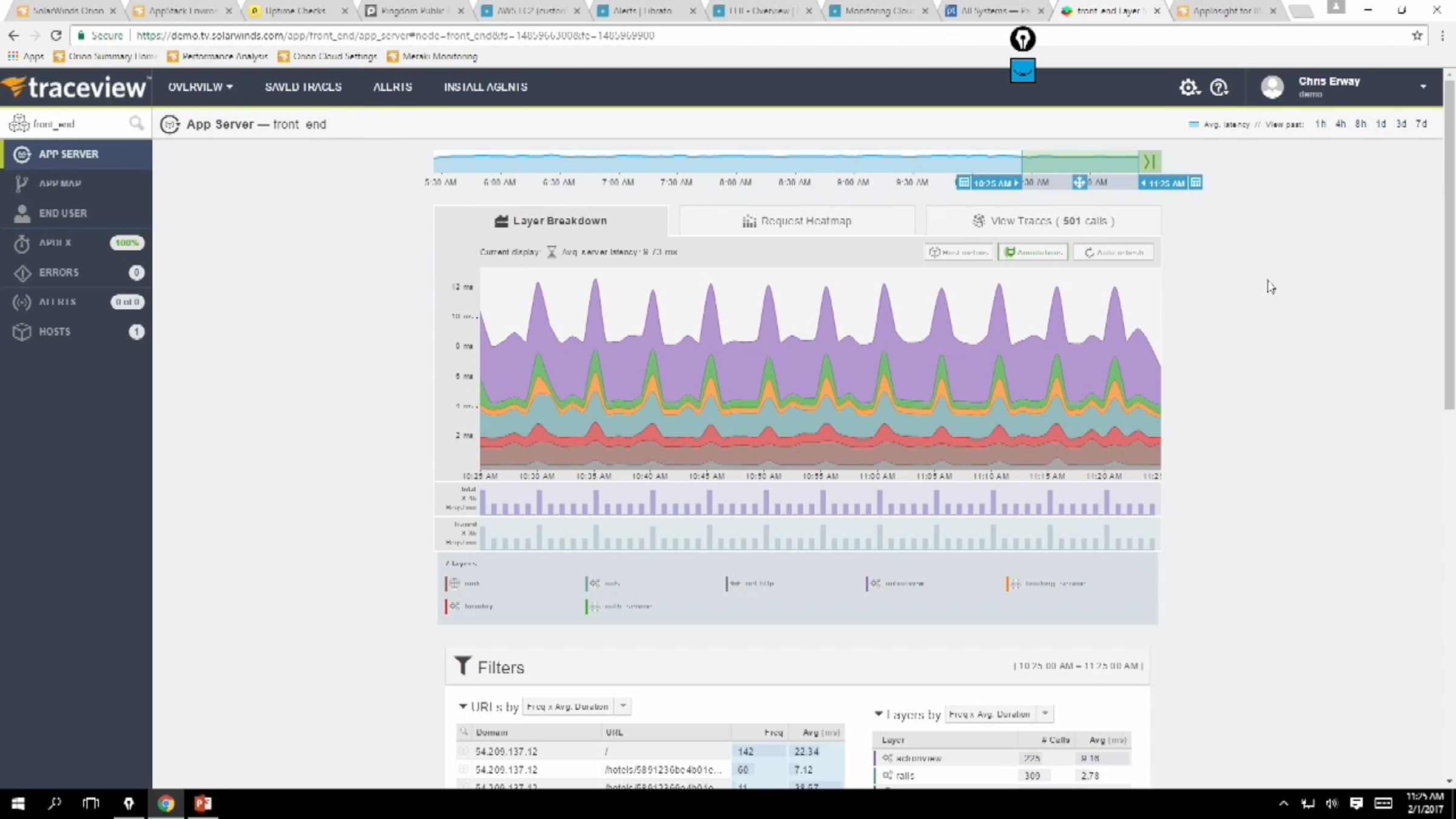Click calendar icon beside 10:25 AM handle

point(963,183)
